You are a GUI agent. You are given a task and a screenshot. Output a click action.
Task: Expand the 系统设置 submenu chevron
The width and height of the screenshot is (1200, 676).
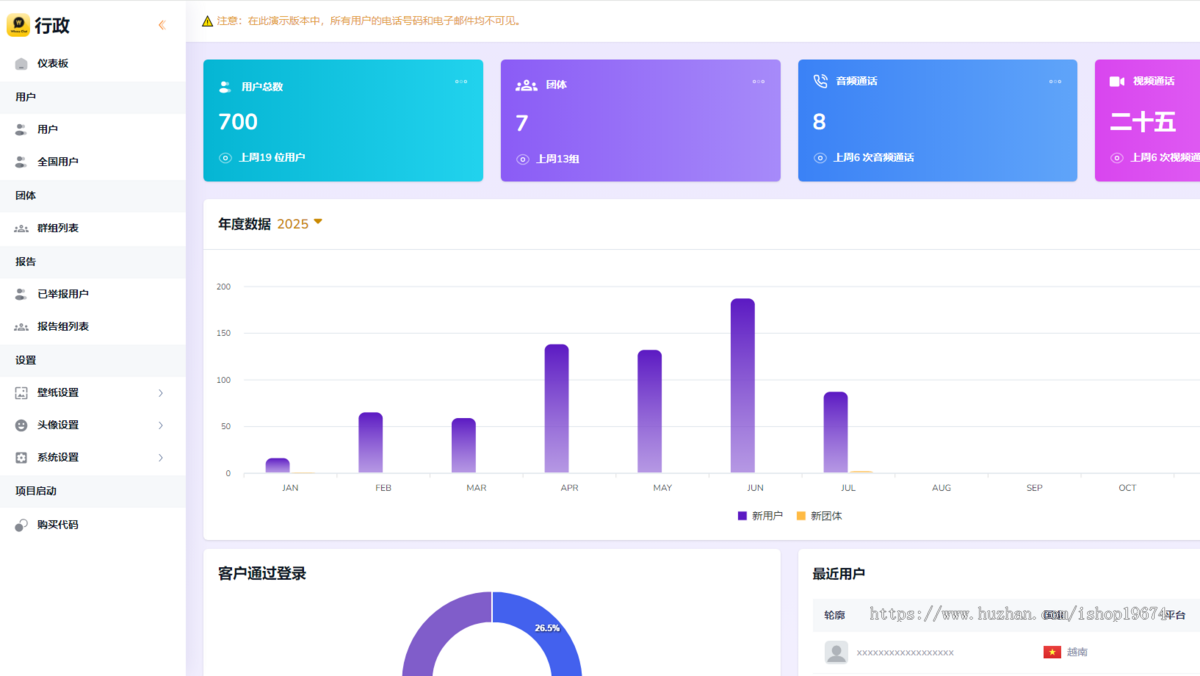tap(161, 457)
